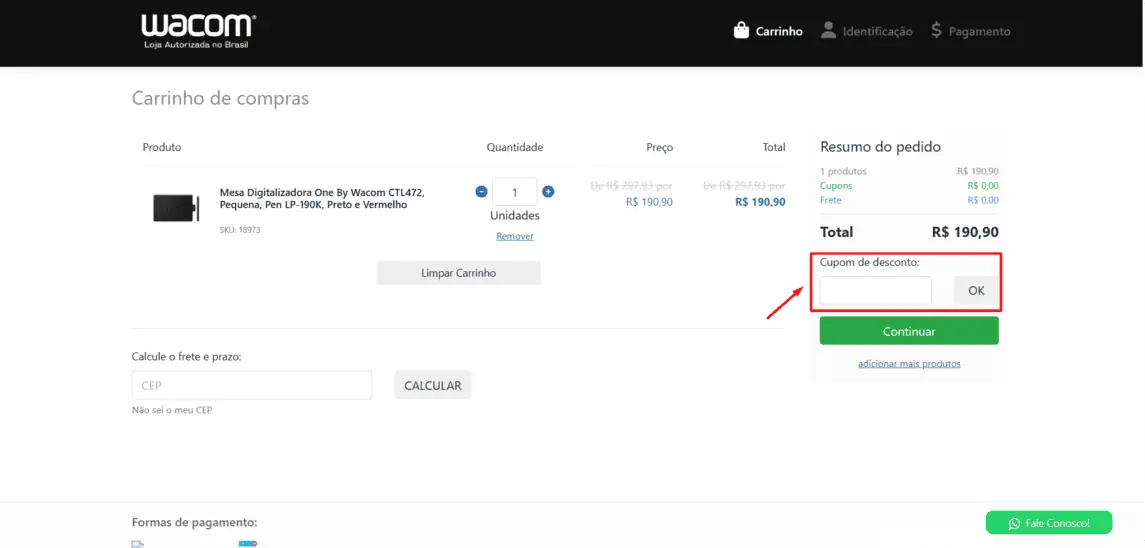The width and height of the screenshot is (1145, 548).
Task: Click the Calcule o frete e prazo label
Action: (186, 357)
